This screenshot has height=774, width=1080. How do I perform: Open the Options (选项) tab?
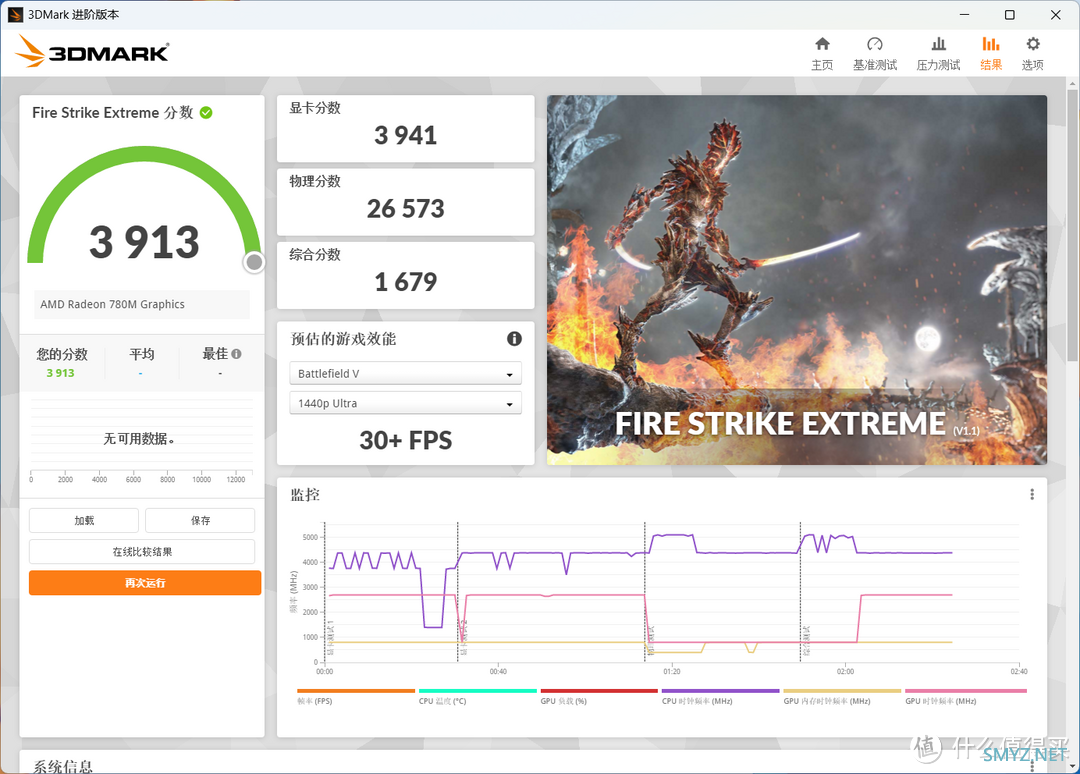coord(1032,54)
